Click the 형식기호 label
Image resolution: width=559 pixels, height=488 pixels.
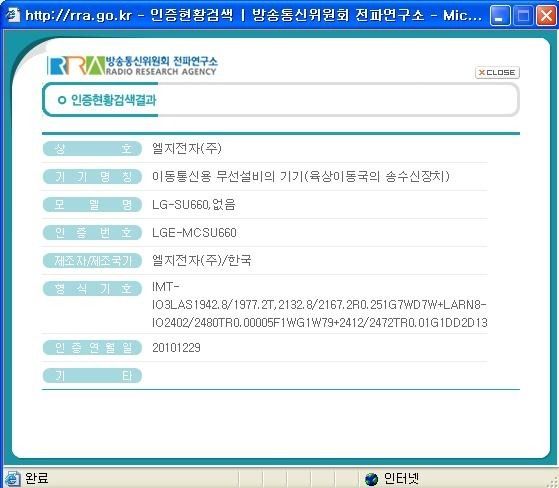click(x=92, y=288)
